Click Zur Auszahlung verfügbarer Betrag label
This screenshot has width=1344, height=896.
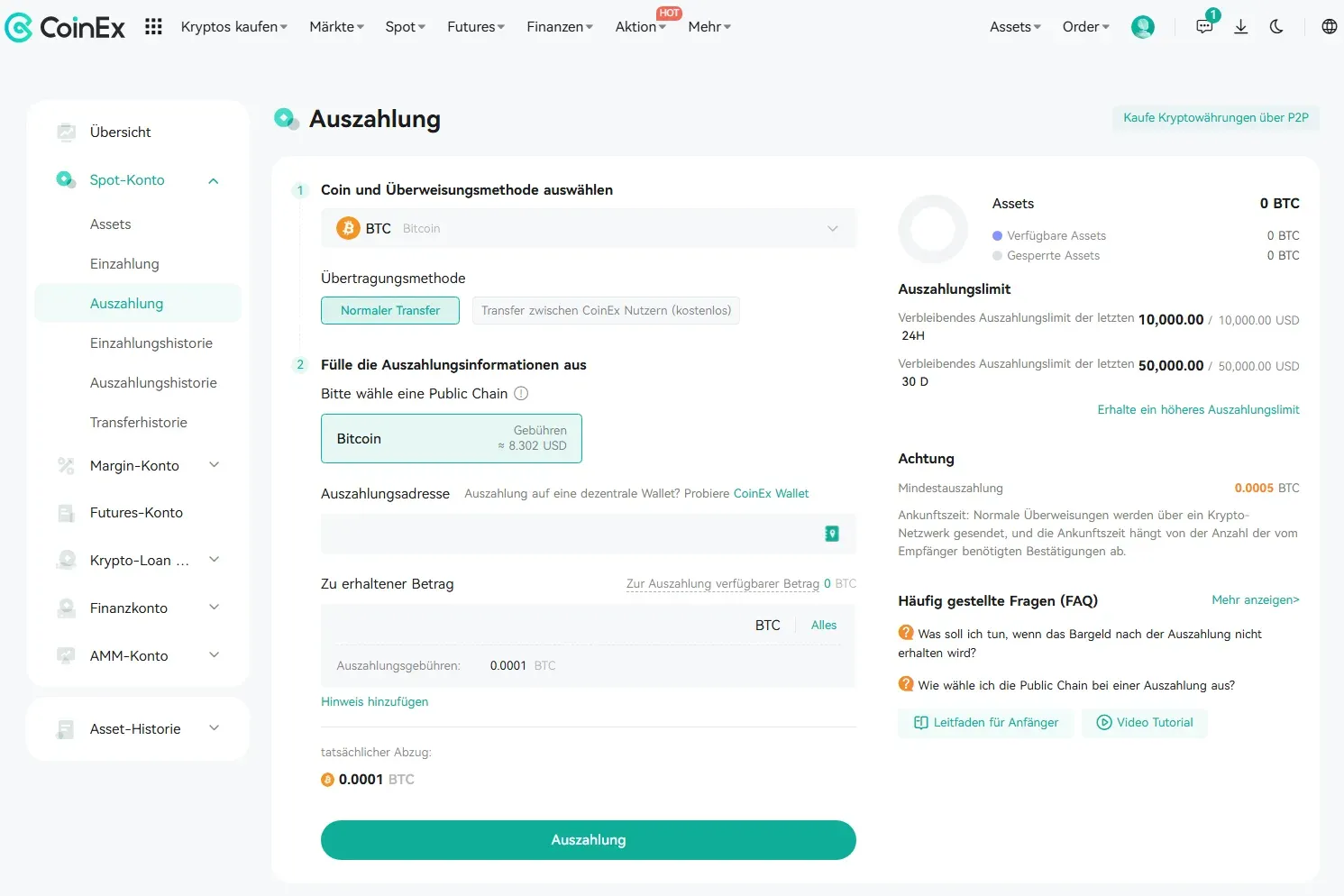pyautogui.click(x=723, y=583)
